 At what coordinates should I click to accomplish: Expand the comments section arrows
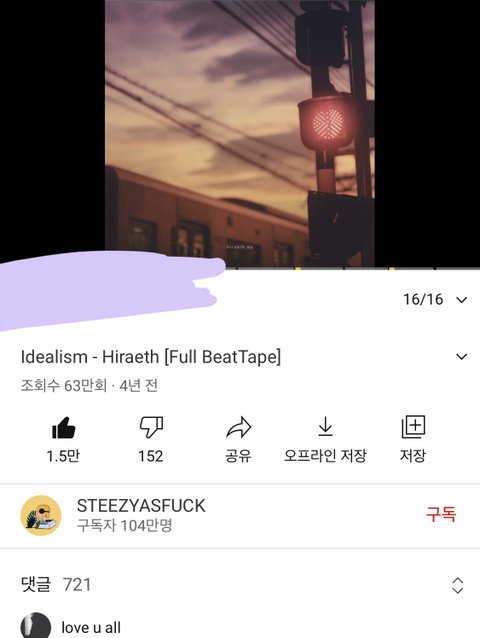(458, 586)
